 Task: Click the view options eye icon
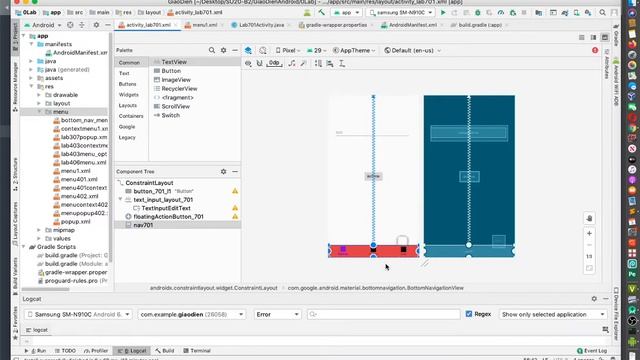pos(248,63)
